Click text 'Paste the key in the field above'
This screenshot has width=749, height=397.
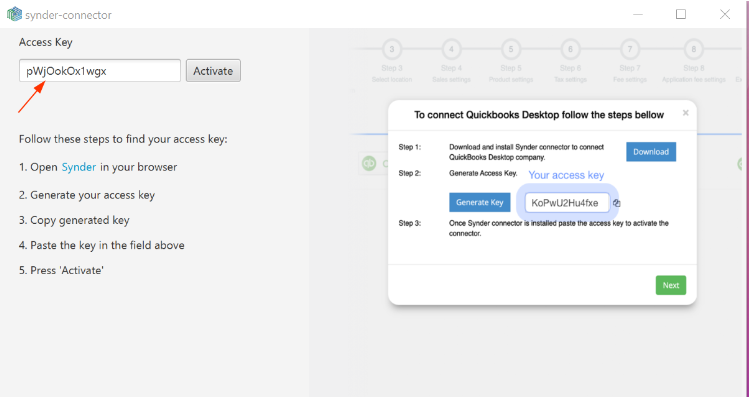point(107,246)
